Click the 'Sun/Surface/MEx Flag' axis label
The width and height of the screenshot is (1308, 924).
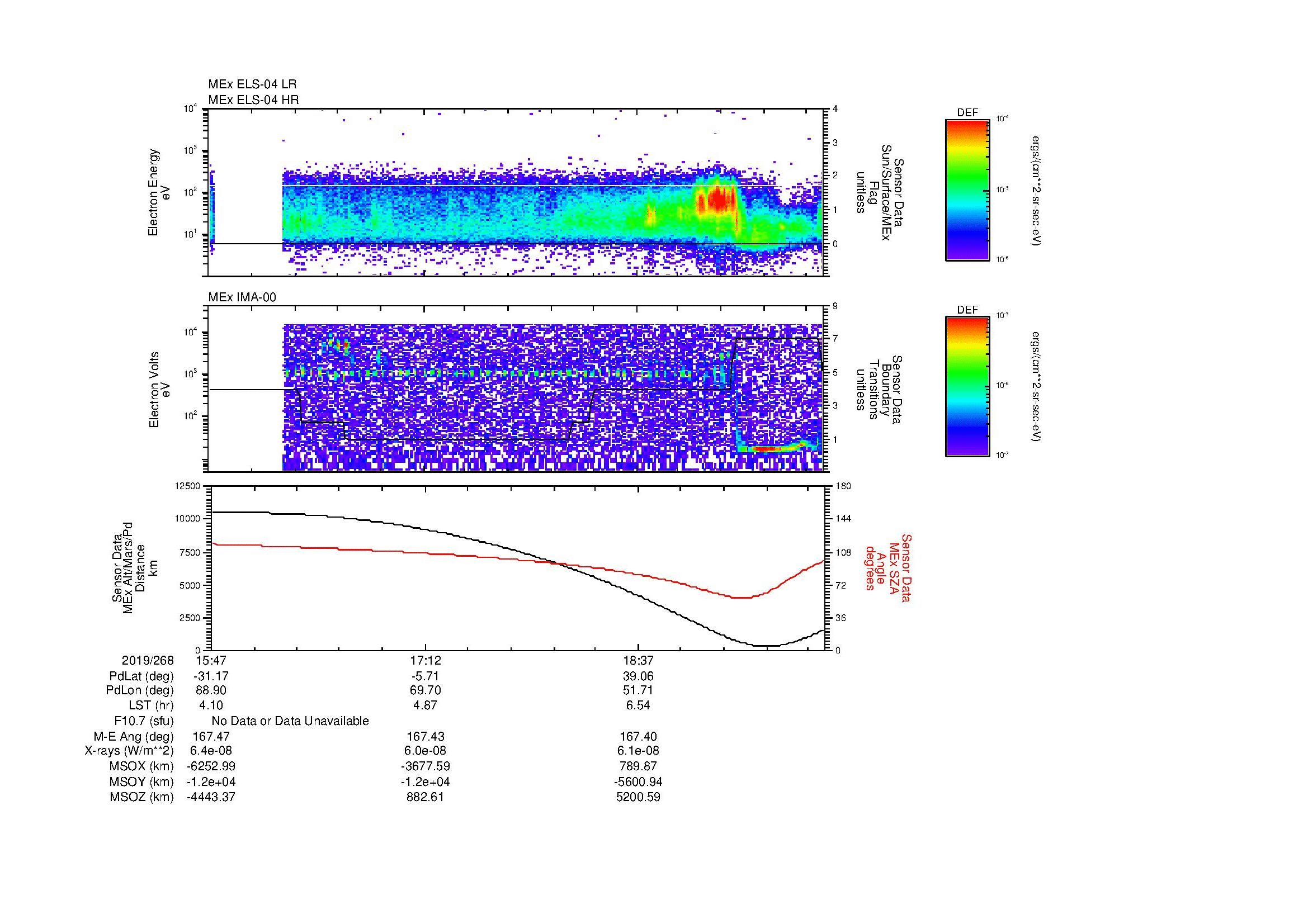(880, 192)
